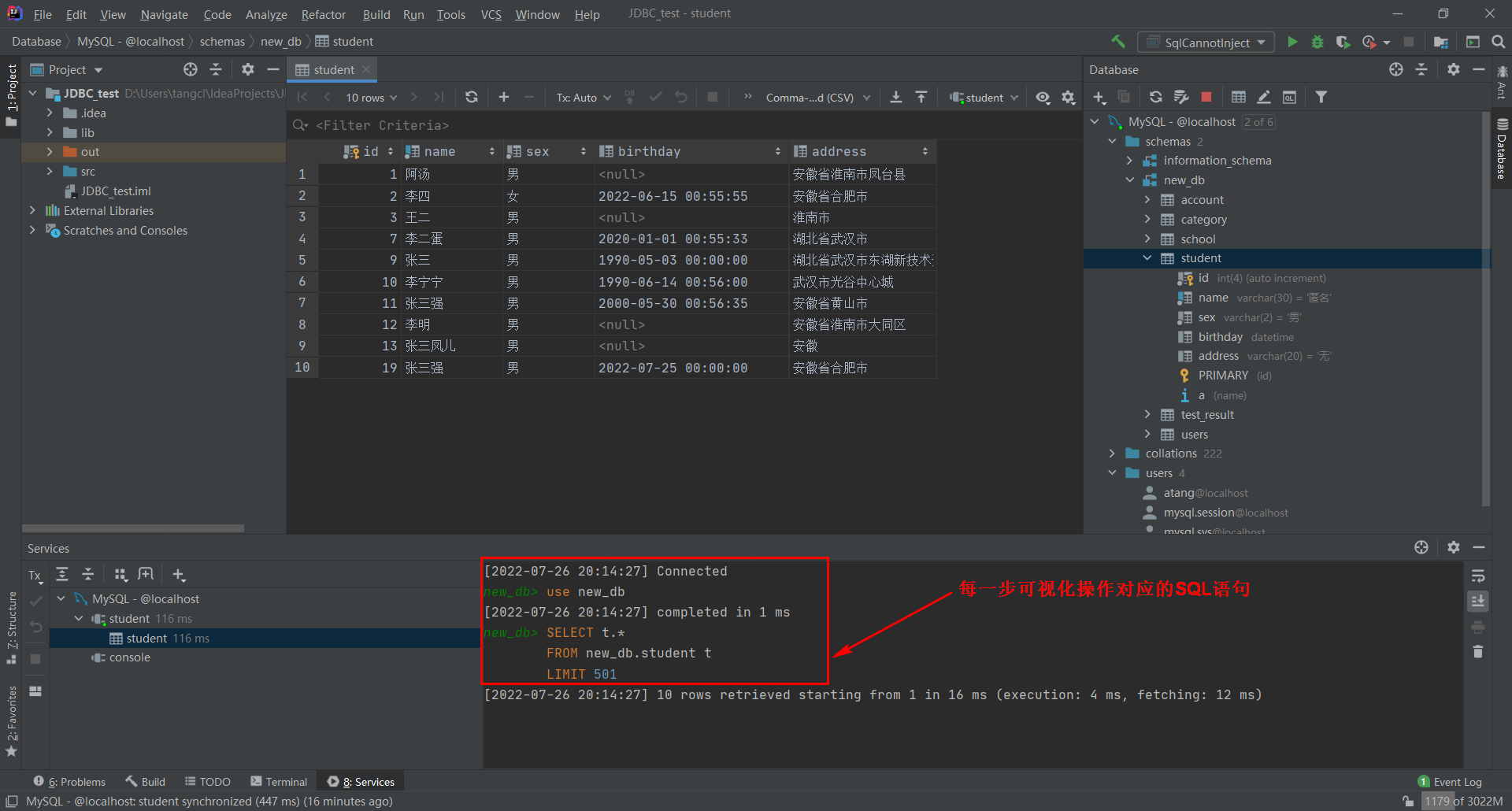Click the locate target icon in Project panel

[190, 69]
